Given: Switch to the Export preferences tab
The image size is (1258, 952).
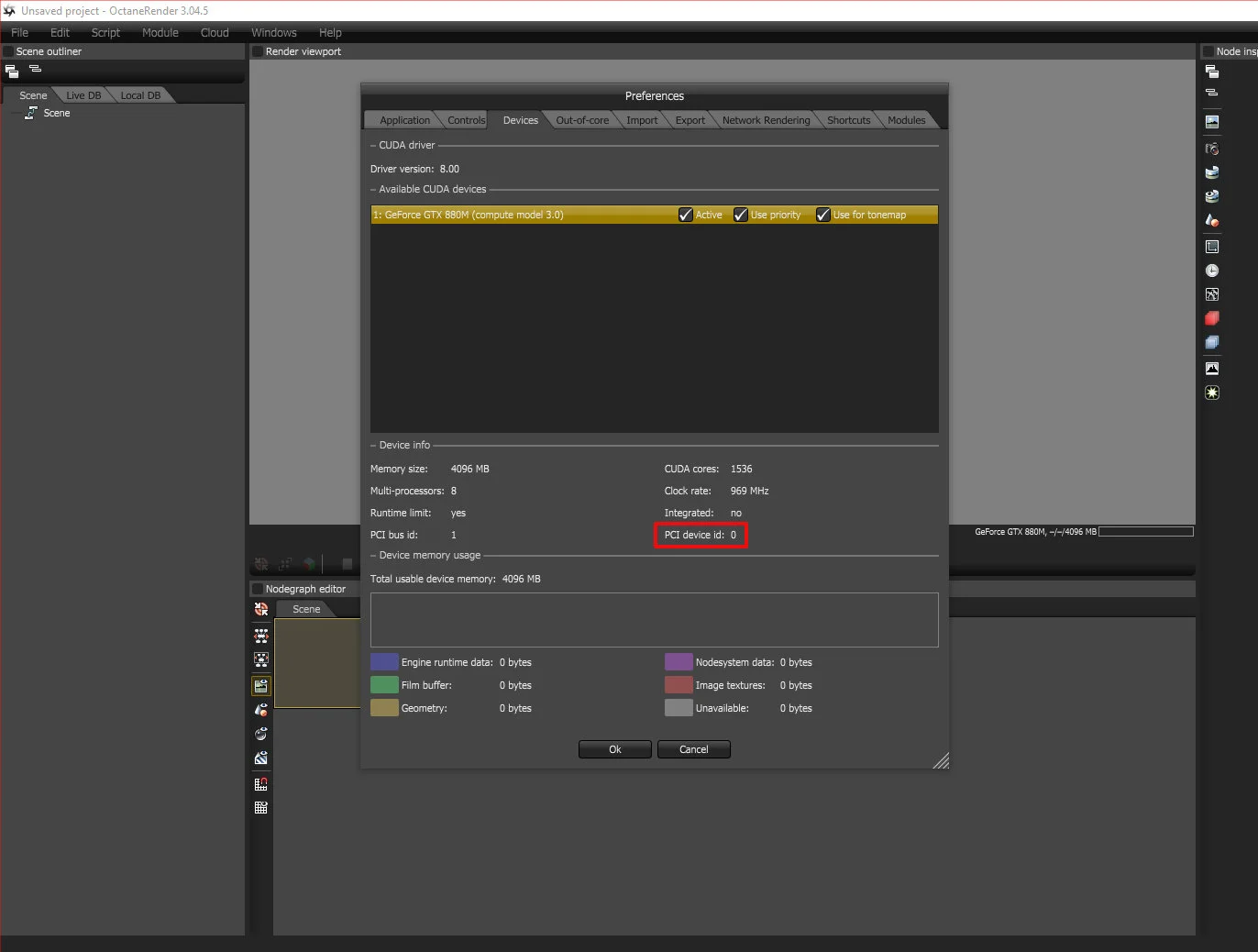Looking at the screenshot, I should coord(690,120).
